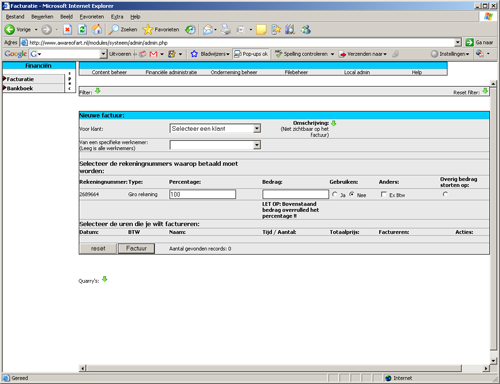The height and width of the screenshot is (384, 500).
Task: Click the horizontal scrollbar right arrow
Action: [x=486, y=368]
